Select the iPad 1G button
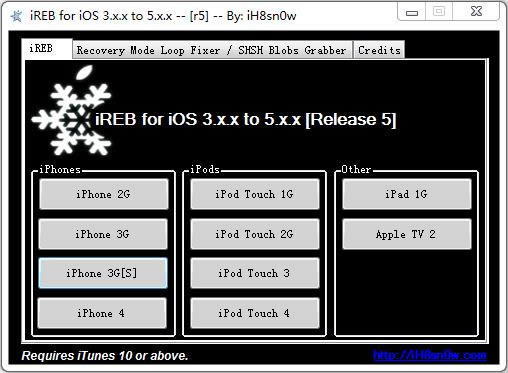Viewport: 508px width, 373px height. (407, 194)
